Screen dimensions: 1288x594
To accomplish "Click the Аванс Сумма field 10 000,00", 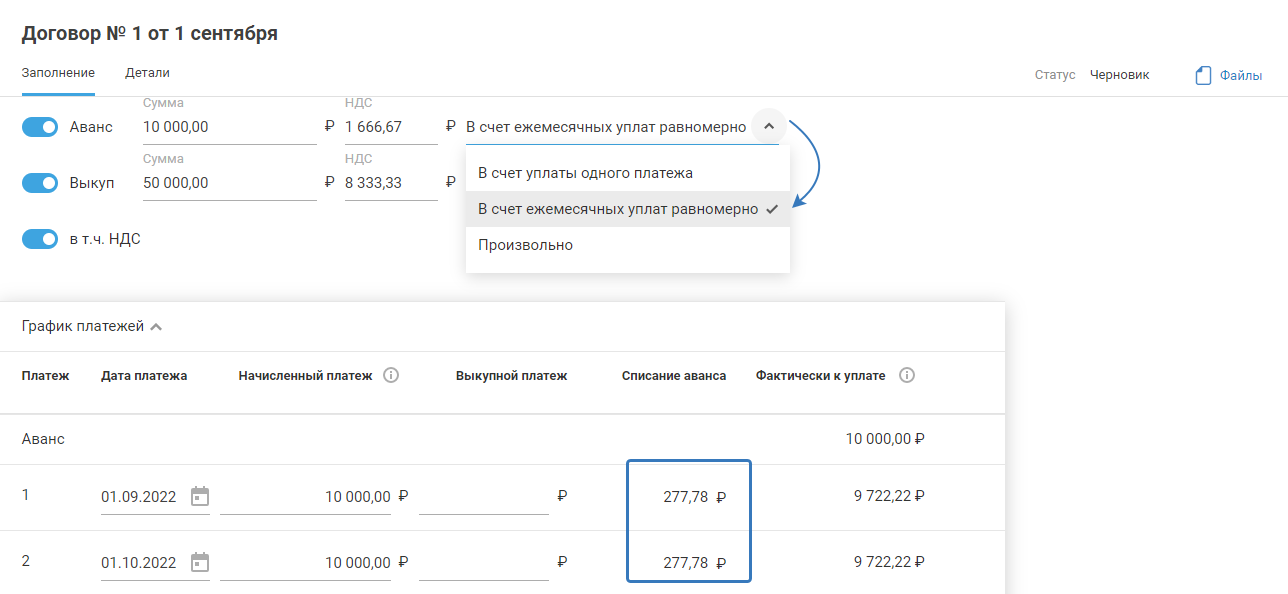I will [228, 127].
